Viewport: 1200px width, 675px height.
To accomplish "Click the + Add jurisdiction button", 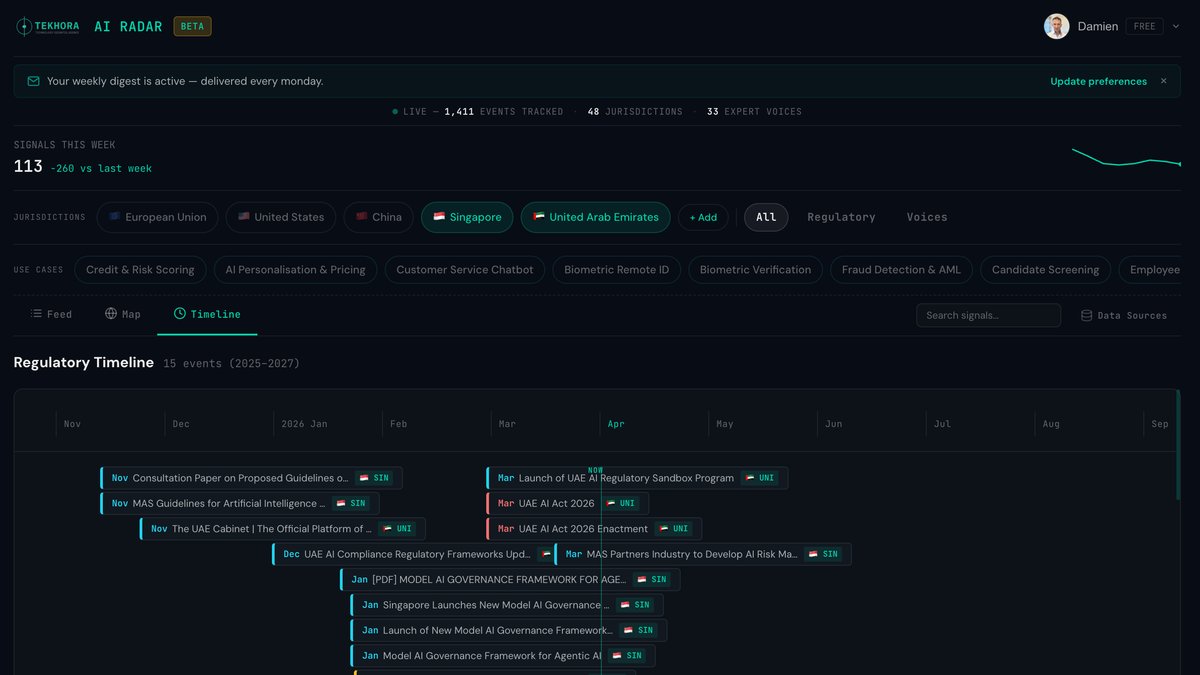I will (703, 217).
